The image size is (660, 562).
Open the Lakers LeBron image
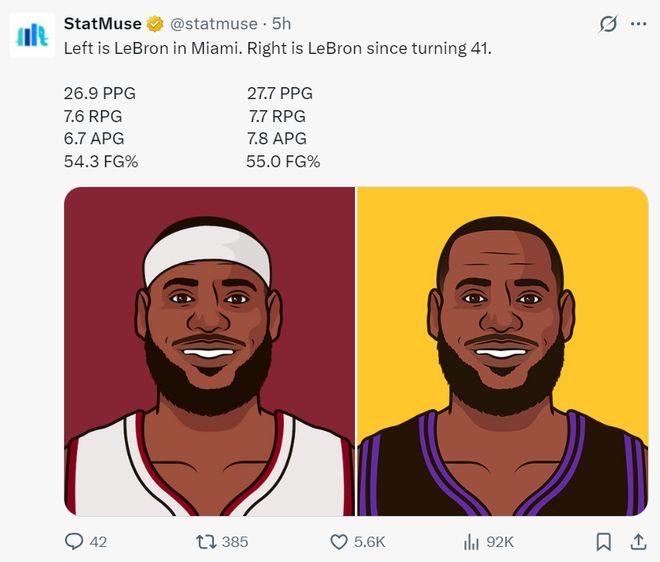click(503, 351)
